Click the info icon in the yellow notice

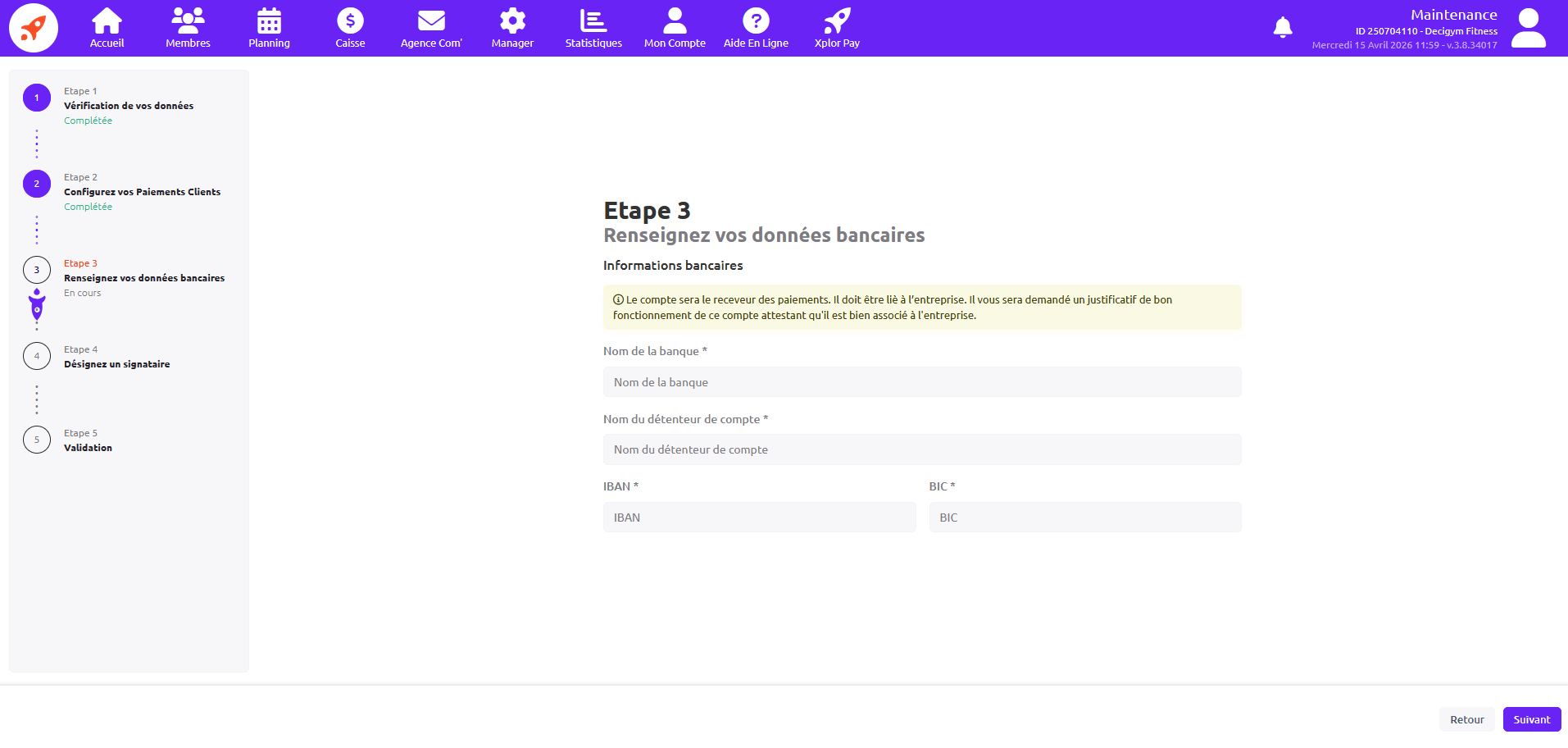pyautogui.click(x=618, y=300)
